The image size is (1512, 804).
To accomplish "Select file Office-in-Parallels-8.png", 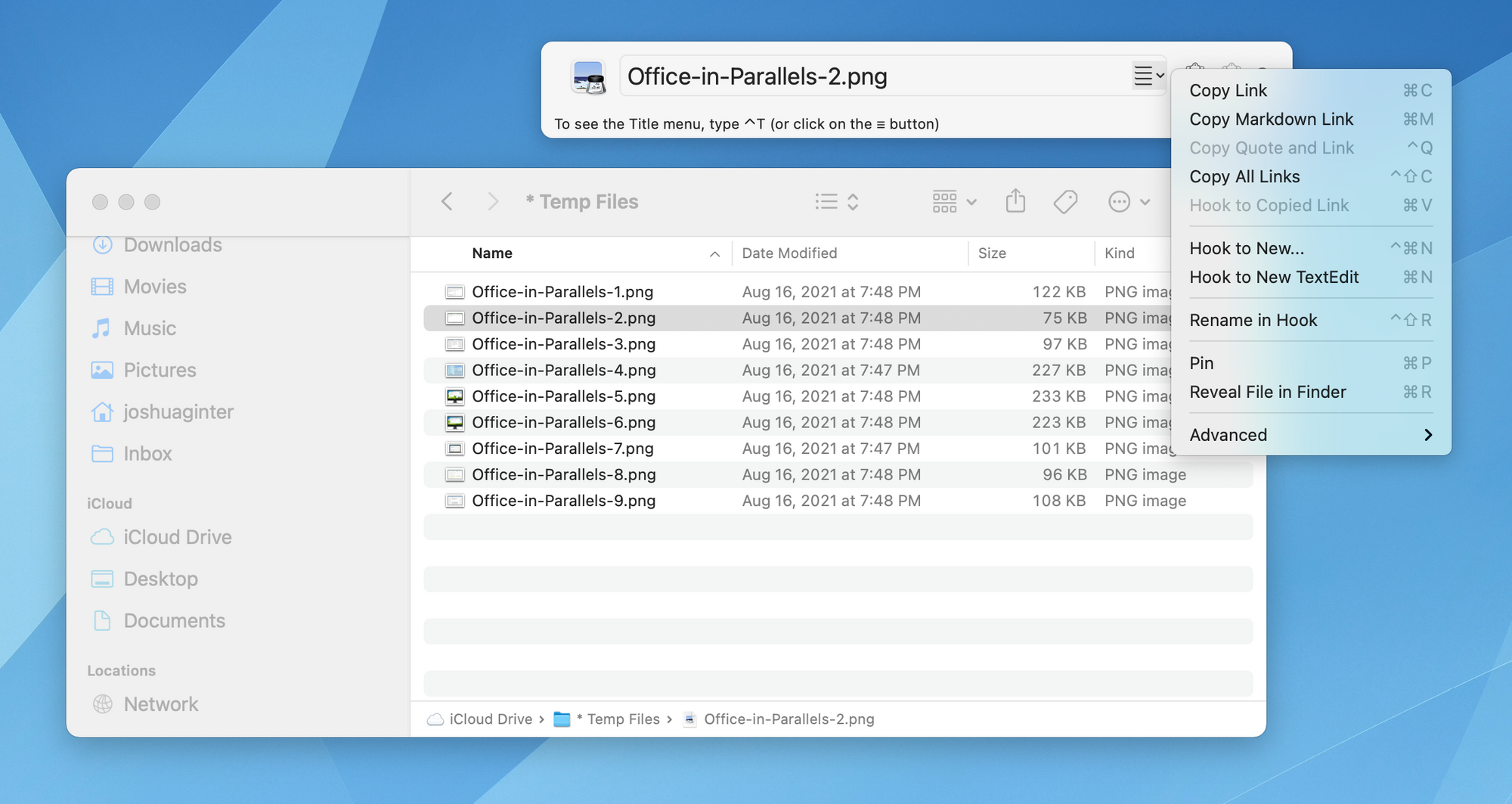I will (x=563, y=475).
